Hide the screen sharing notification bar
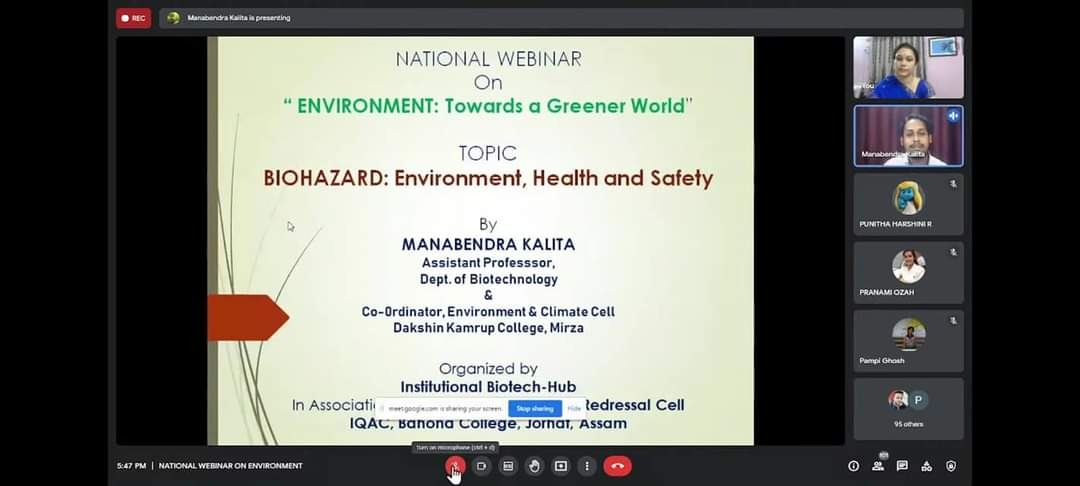1080x486 pixels. point(574,409)
